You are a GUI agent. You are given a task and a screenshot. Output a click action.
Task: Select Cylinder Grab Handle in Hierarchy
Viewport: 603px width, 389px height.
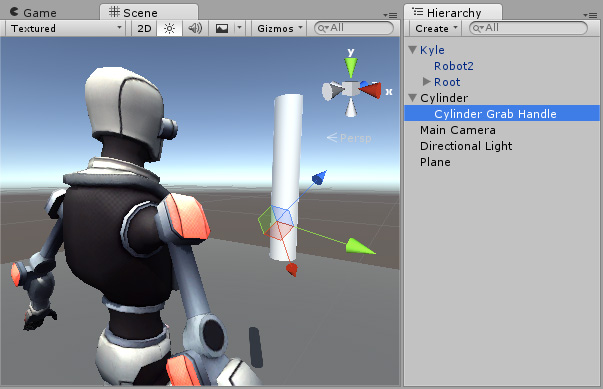502,114
